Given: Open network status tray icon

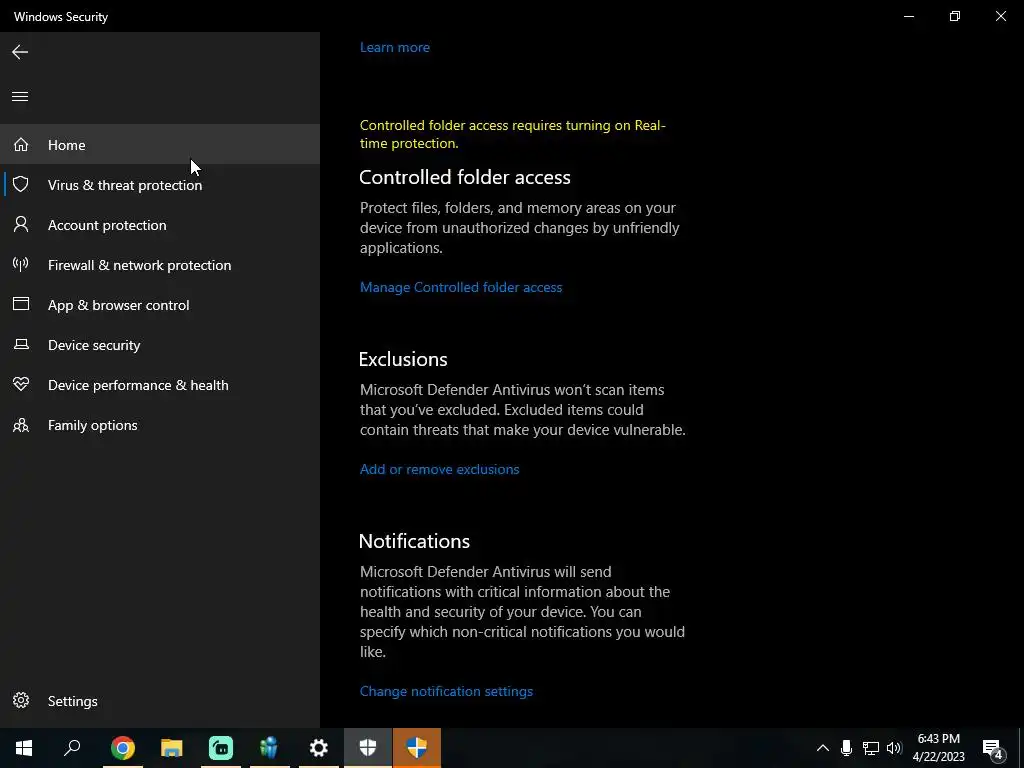Looking at the screenshot, I should (871, 748).
